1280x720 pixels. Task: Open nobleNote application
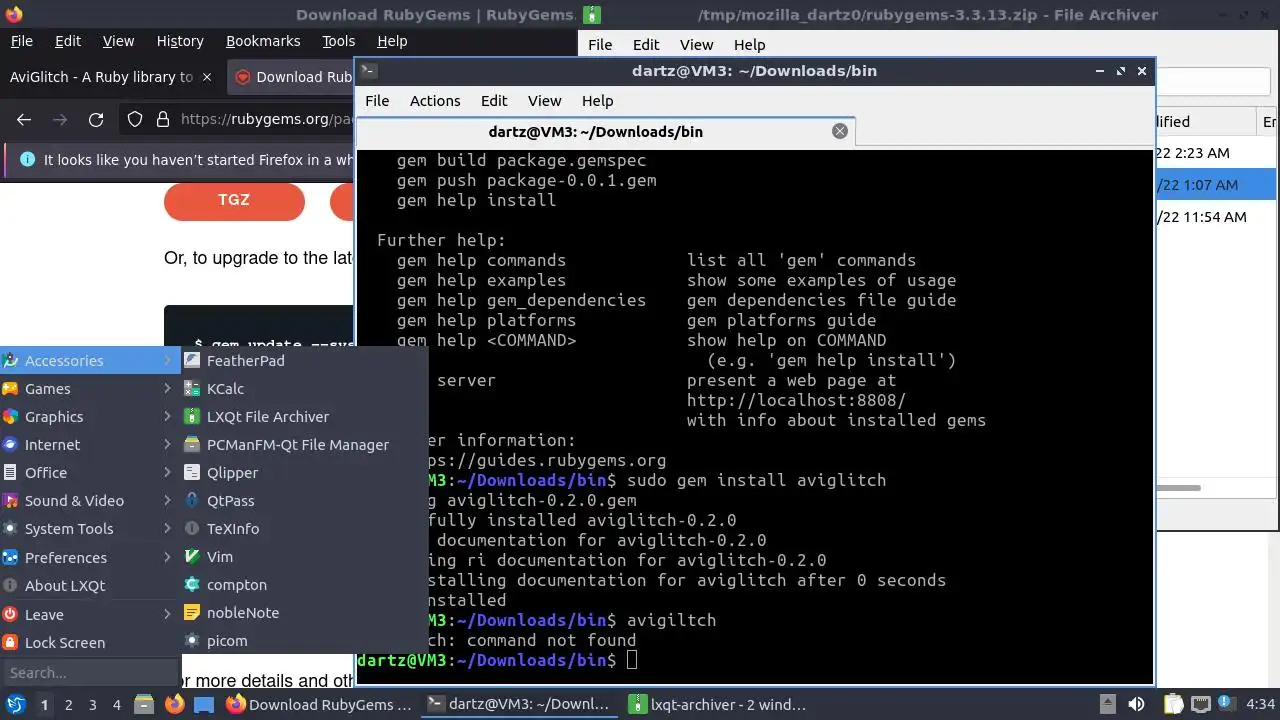[304, 613]
